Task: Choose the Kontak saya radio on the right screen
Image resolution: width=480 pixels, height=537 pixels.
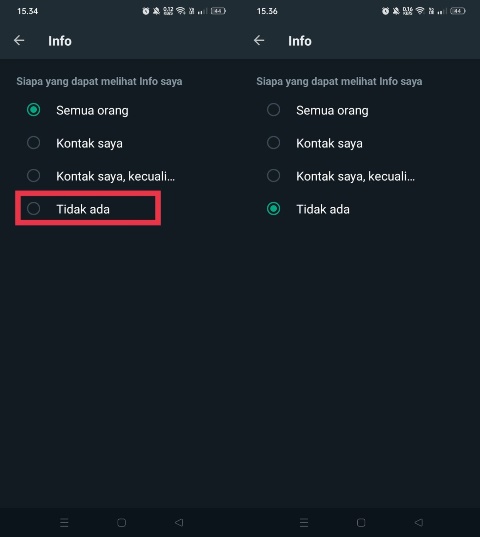Action: coord(274,143)
